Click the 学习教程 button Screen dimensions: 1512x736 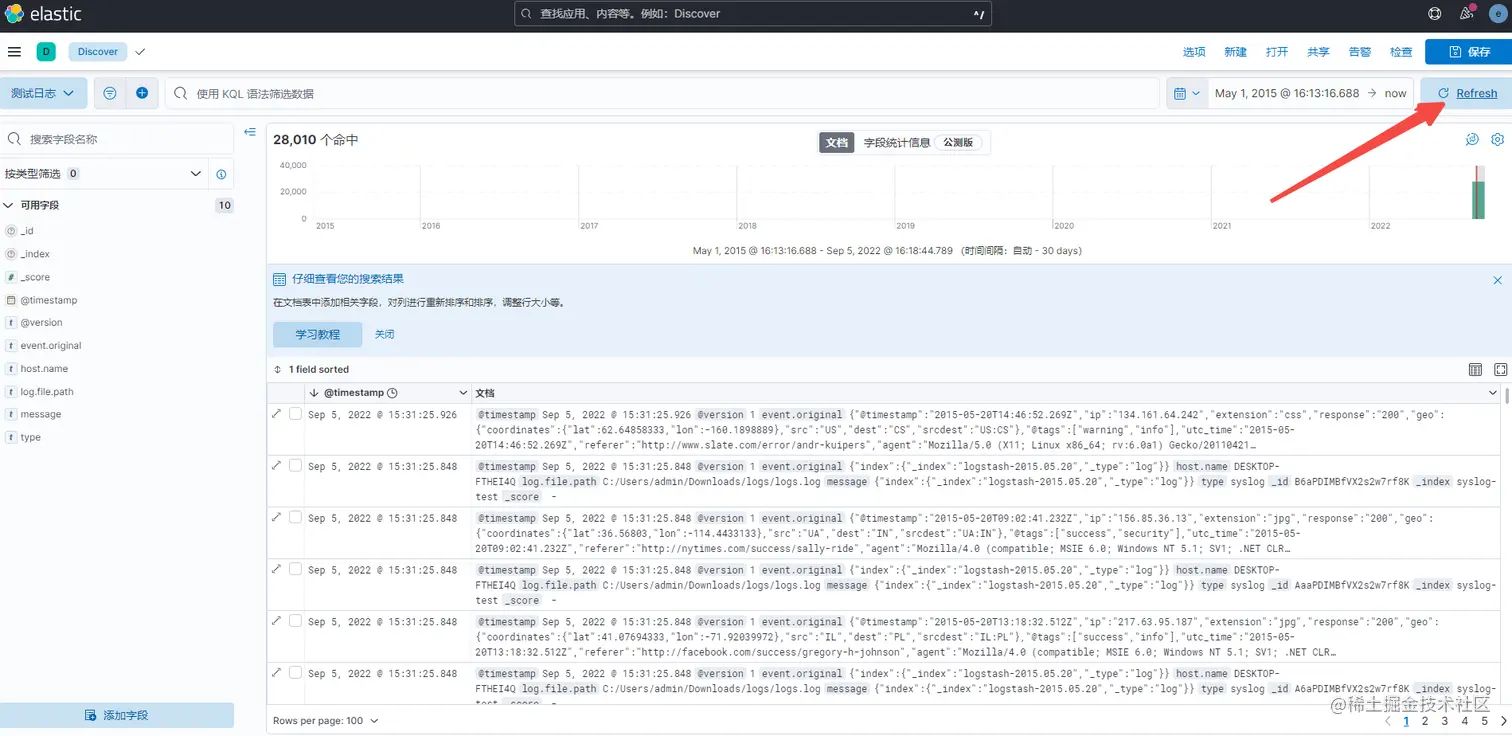coord(317,334)
